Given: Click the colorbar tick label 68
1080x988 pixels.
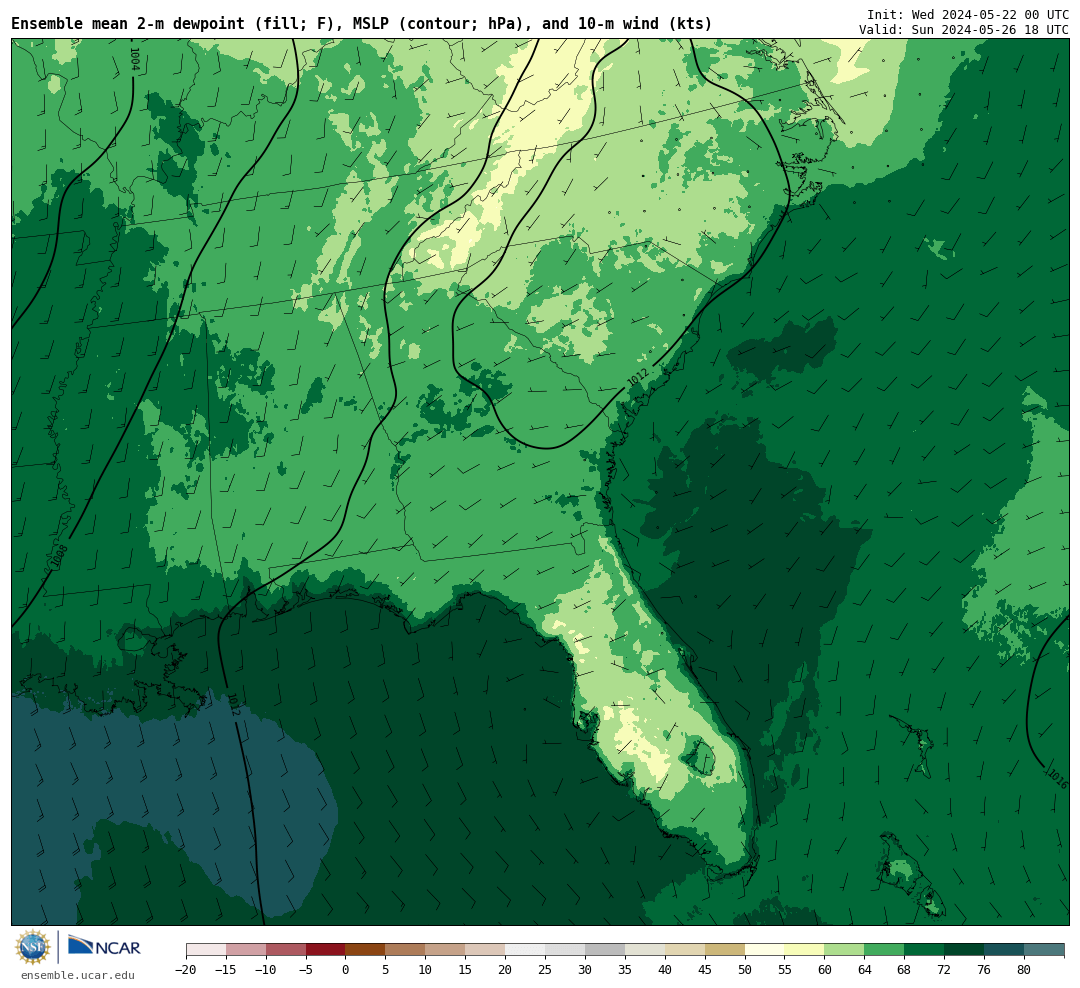Looking at the screenshot, I should click(x=904, y=969).
